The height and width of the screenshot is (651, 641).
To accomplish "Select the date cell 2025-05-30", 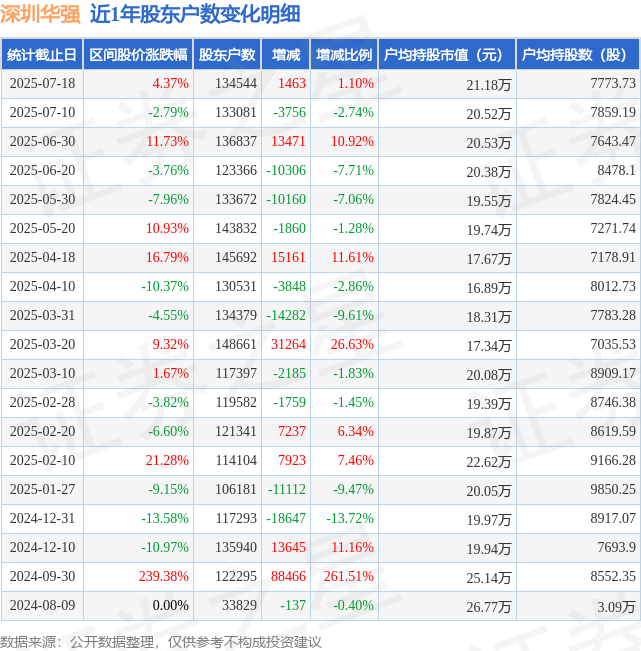I will click(x=42, y=199).
